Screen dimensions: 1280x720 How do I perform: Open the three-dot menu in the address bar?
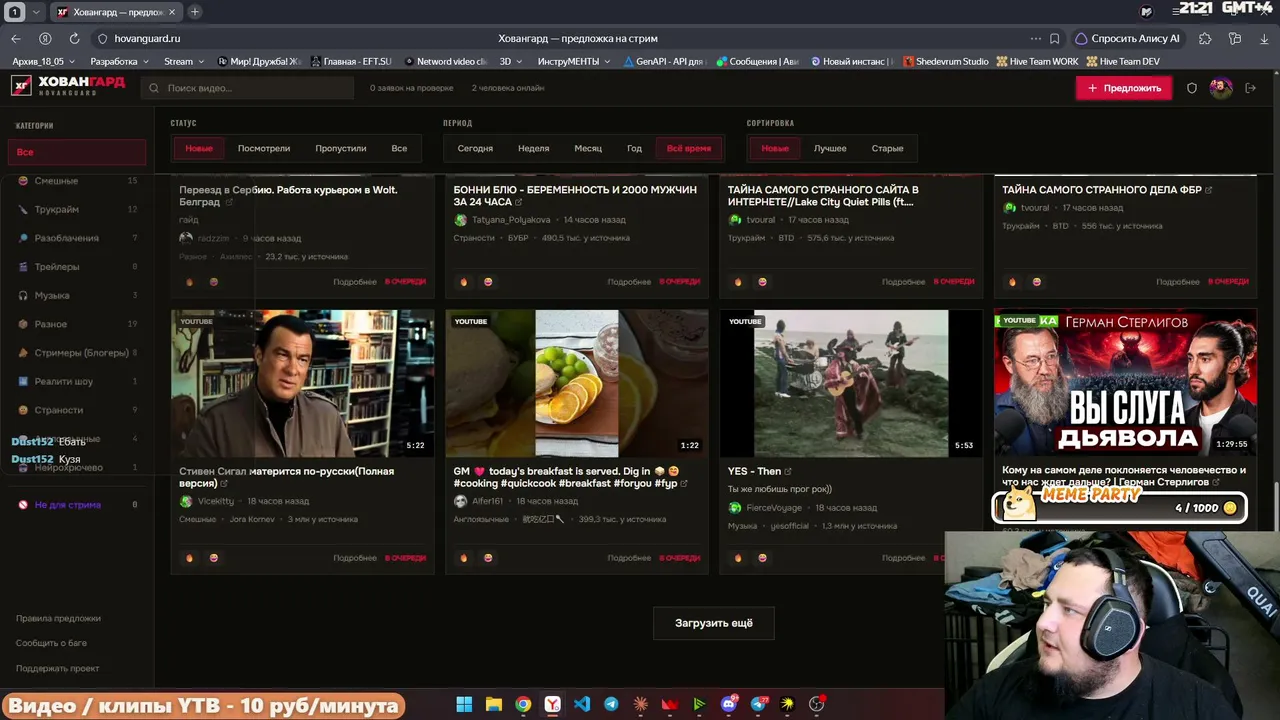(1035, 39)
